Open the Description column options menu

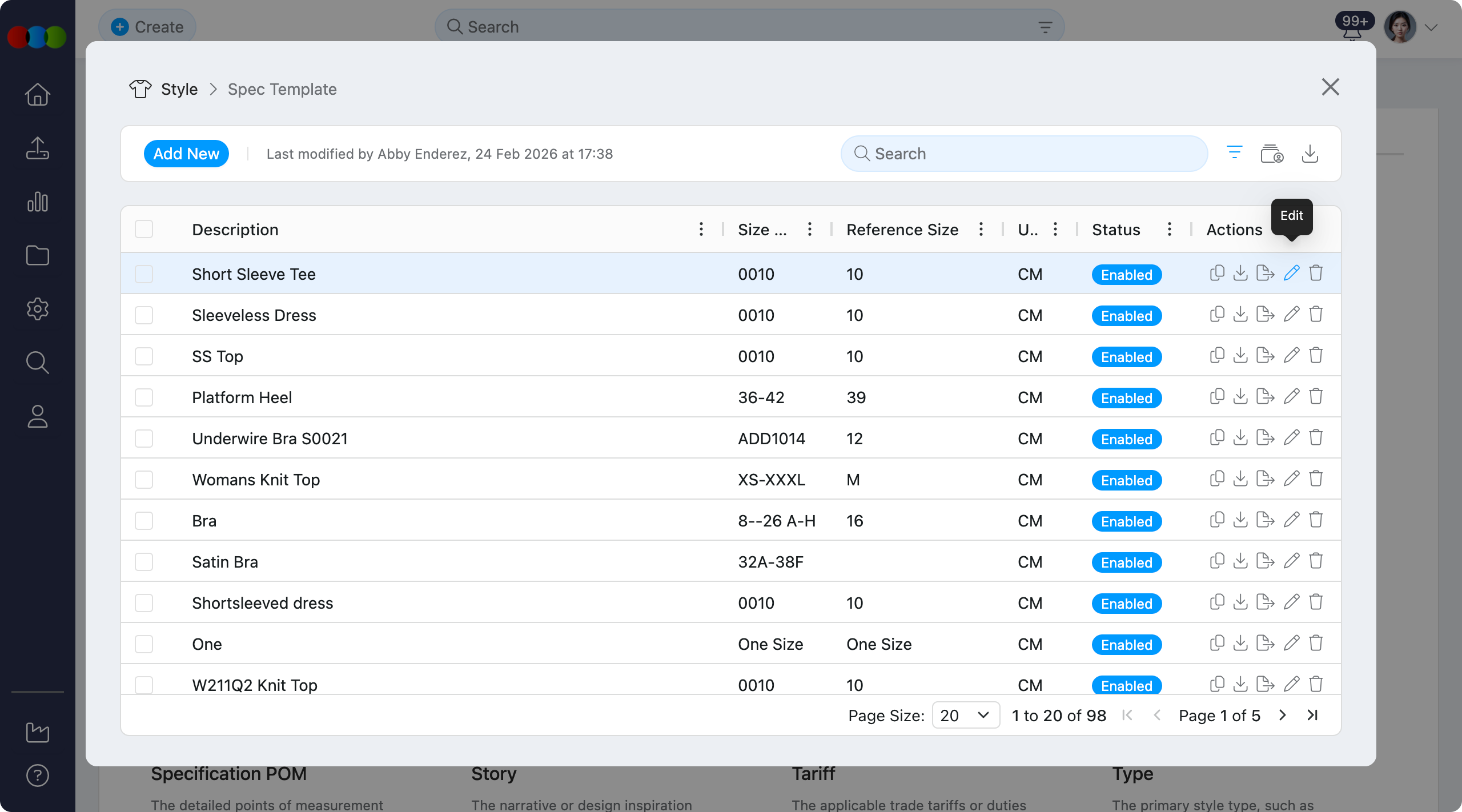coord(701,229)
